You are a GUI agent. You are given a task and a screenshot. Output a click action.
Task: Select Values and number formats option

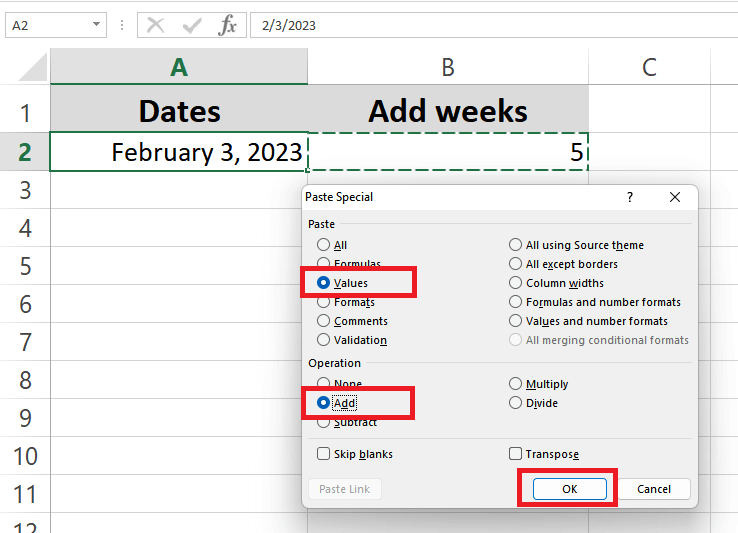(516, 321)
